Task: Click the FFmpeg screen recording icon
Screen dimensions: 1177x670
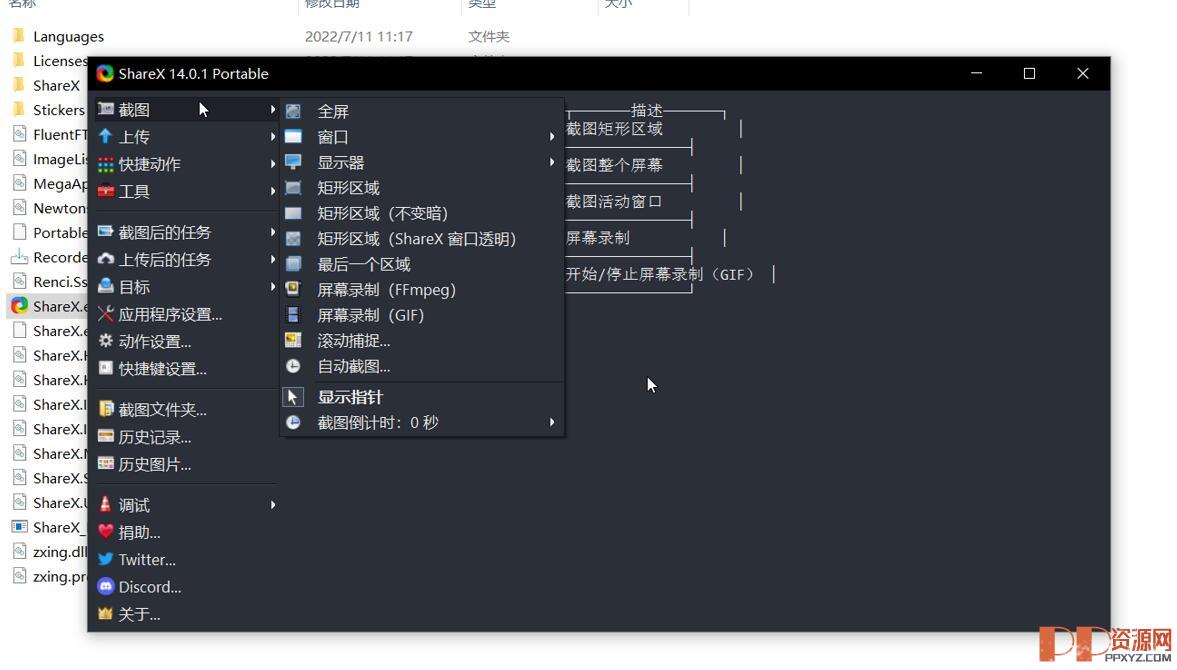Action: click(293, 290)
